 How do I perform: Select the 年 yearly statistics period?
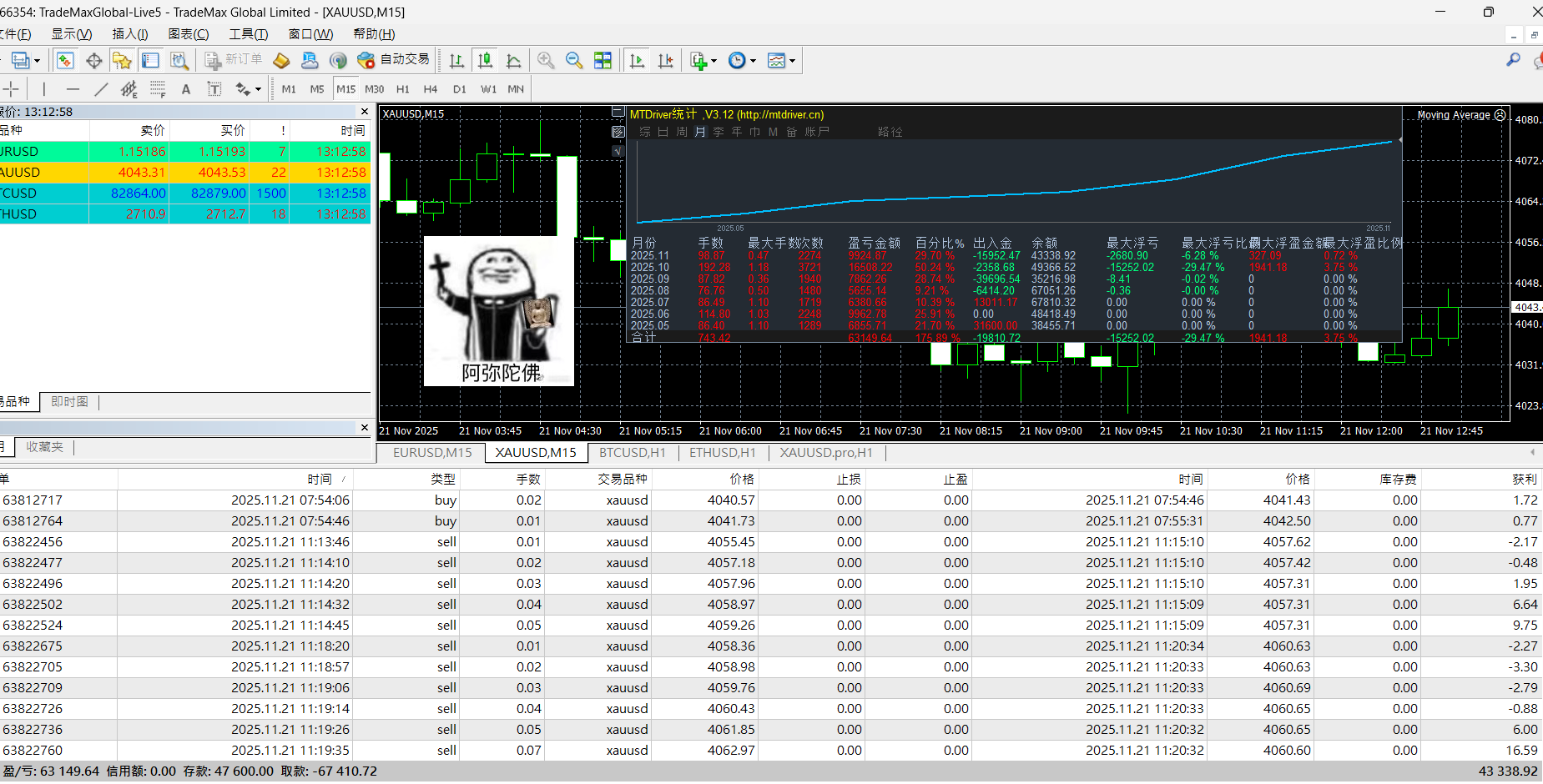737,132
